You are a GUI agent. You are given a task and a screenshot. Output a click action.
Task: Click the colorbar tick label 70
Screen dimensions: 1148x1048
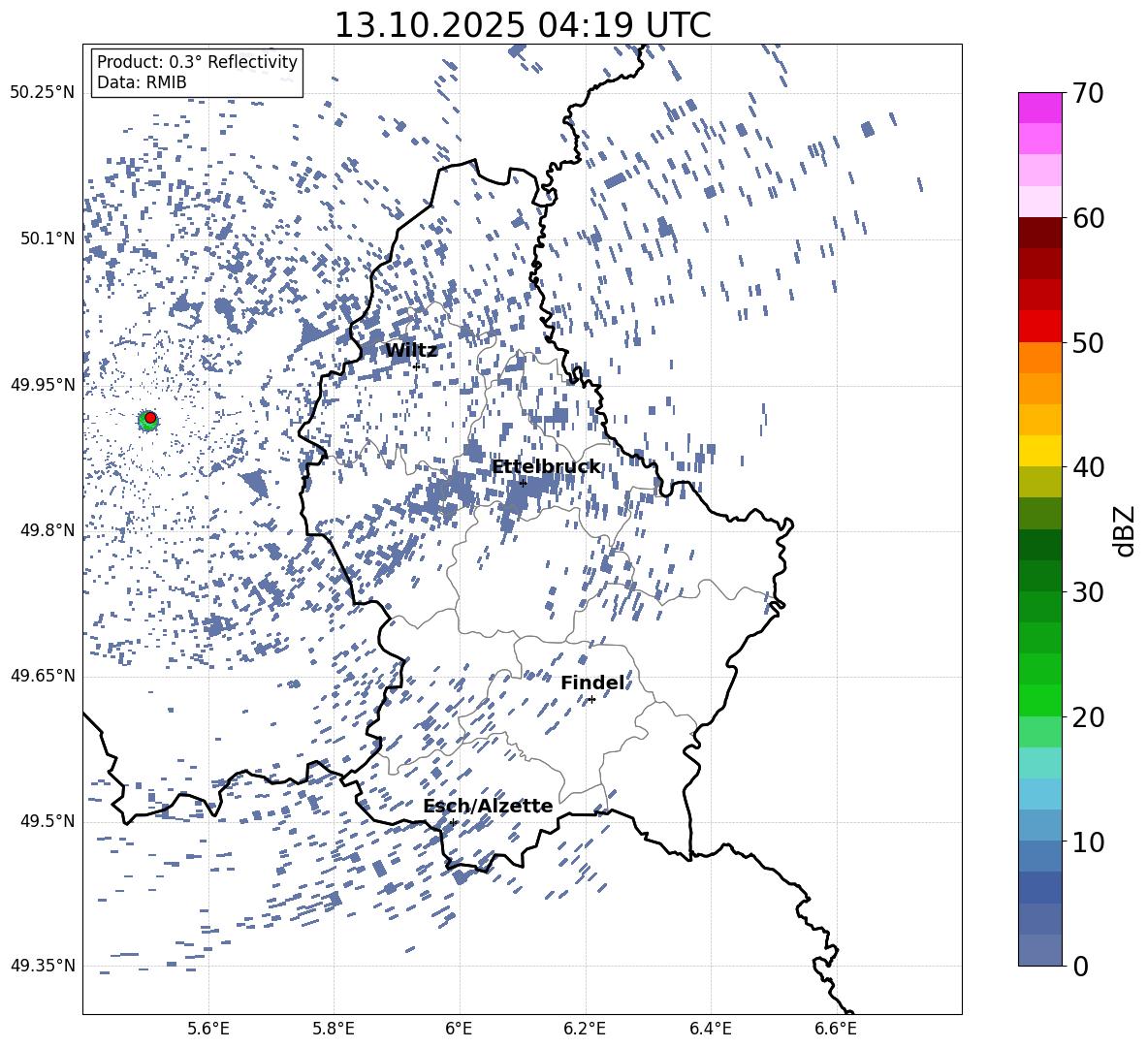(x=1088, y=94)
